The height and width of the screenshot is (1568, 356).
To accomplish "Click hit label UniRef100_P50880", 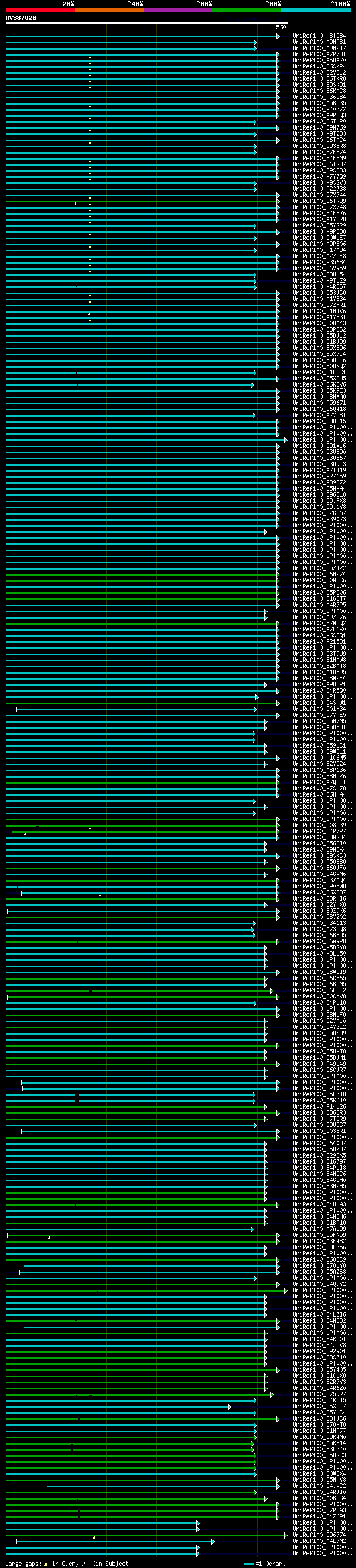I will tap(319, 862).
